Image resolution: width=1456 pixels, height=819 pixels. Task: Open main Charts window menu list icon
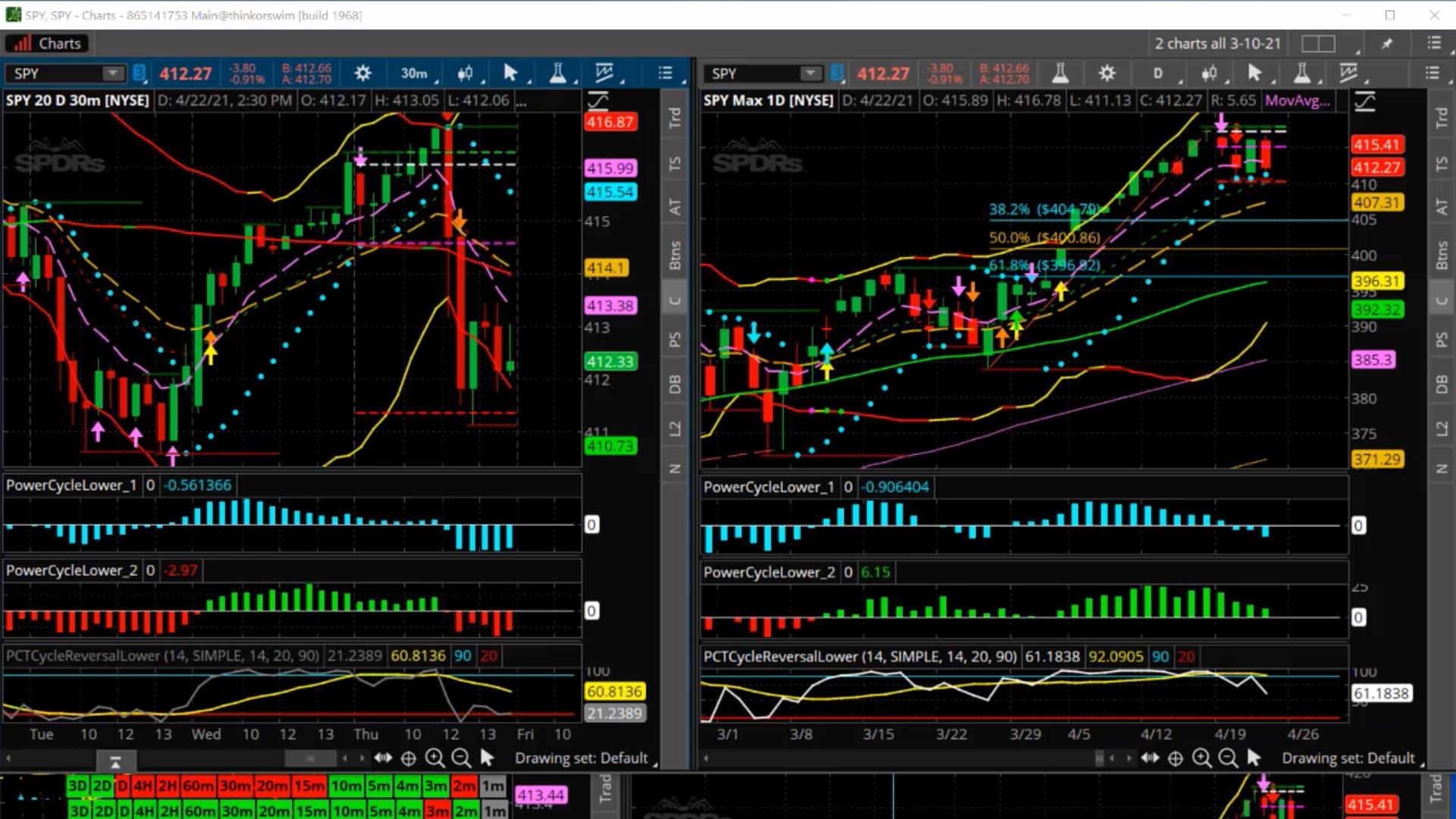pos(1433,43)
